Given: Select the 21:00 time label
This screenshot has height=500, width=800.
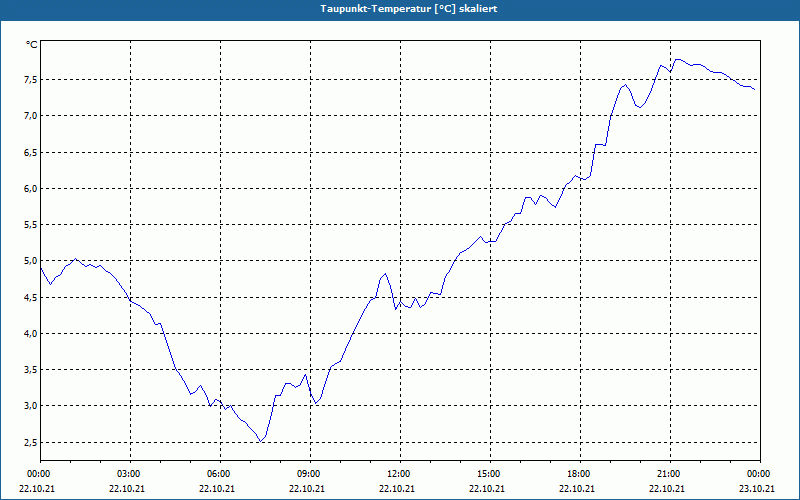Looking at the screenshot, I should click(x=668, y=474).
